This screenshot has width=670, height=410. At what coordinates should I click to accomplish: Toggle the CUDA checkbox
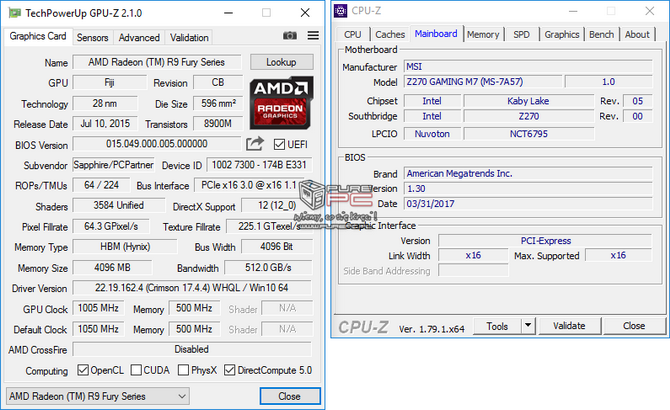[136, 370]
